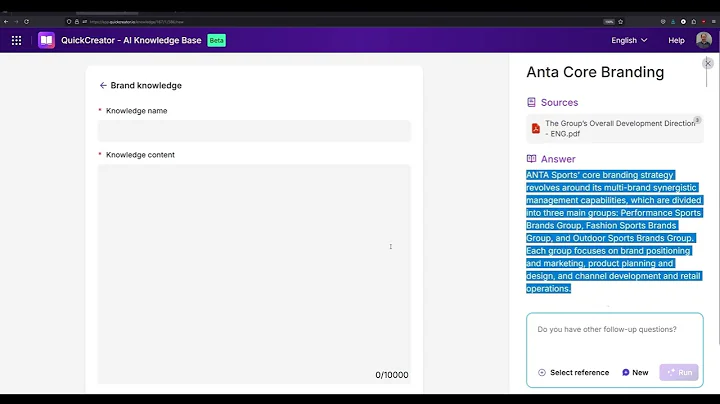Click the browser shield icon in address bar
720x404 pixels.
coord(69,22)
